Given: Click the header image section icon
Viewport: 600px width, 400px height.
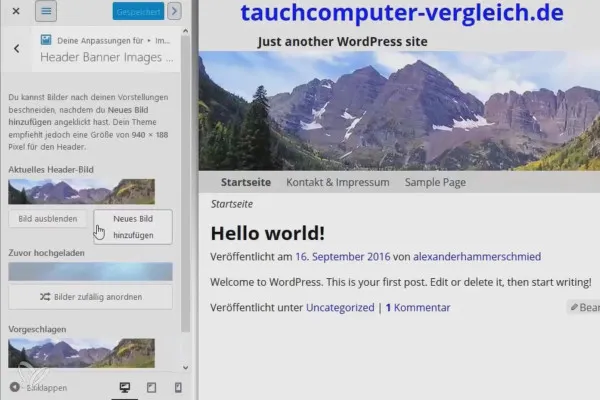Looking at the screenshot, I should tap(46, 39).
